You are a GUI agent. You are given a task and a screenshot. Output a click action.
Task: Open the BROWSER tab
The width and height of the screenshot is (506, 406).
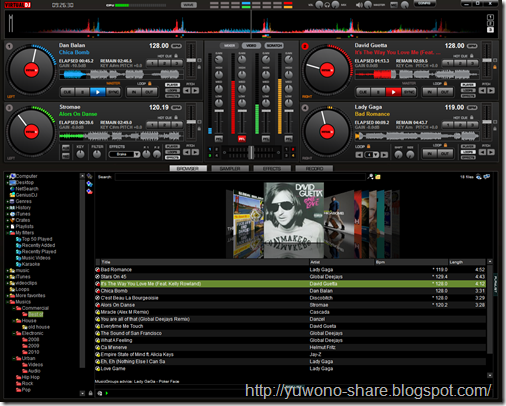click(188, 169)
